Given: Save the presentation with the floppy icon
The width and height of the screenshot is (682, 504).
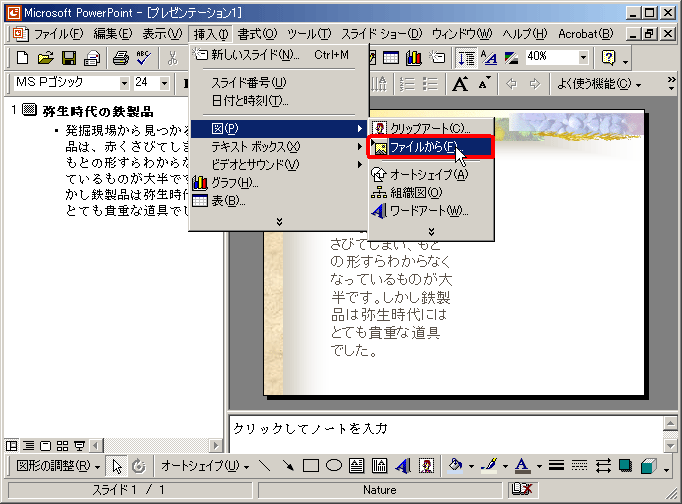Looking at the screenshot, I should coord(69,57).
